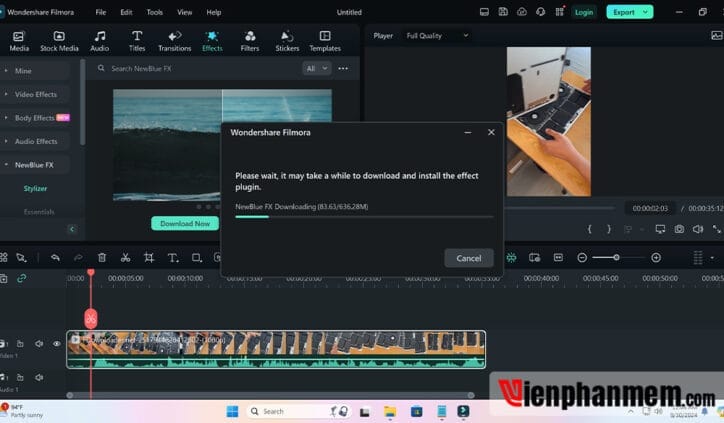Click the save project icon

503,12
